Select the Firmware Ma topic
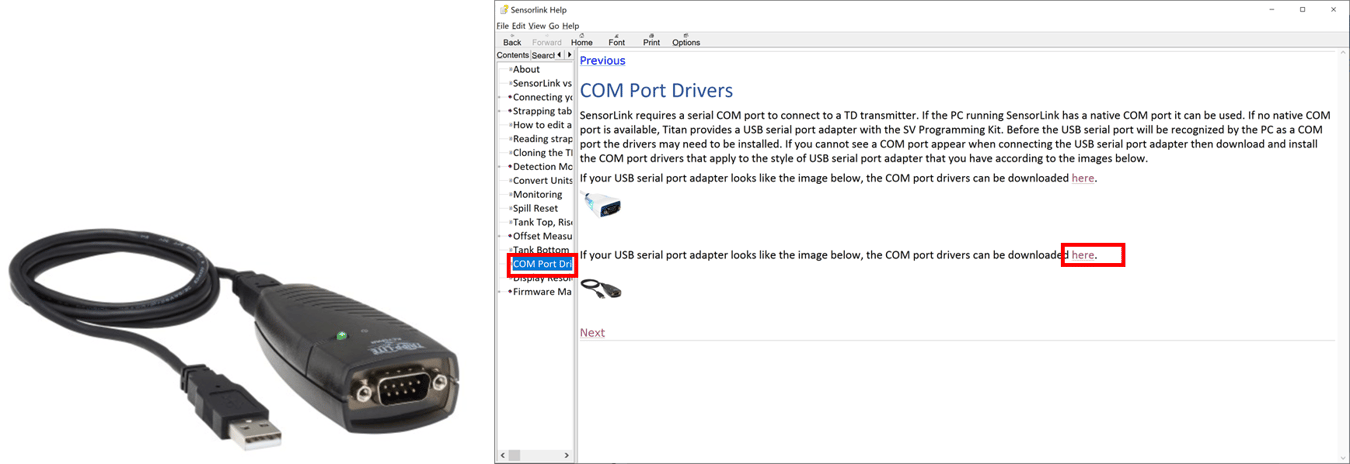This screenshot has height=464, width=1350. click(x=542, y=292)
